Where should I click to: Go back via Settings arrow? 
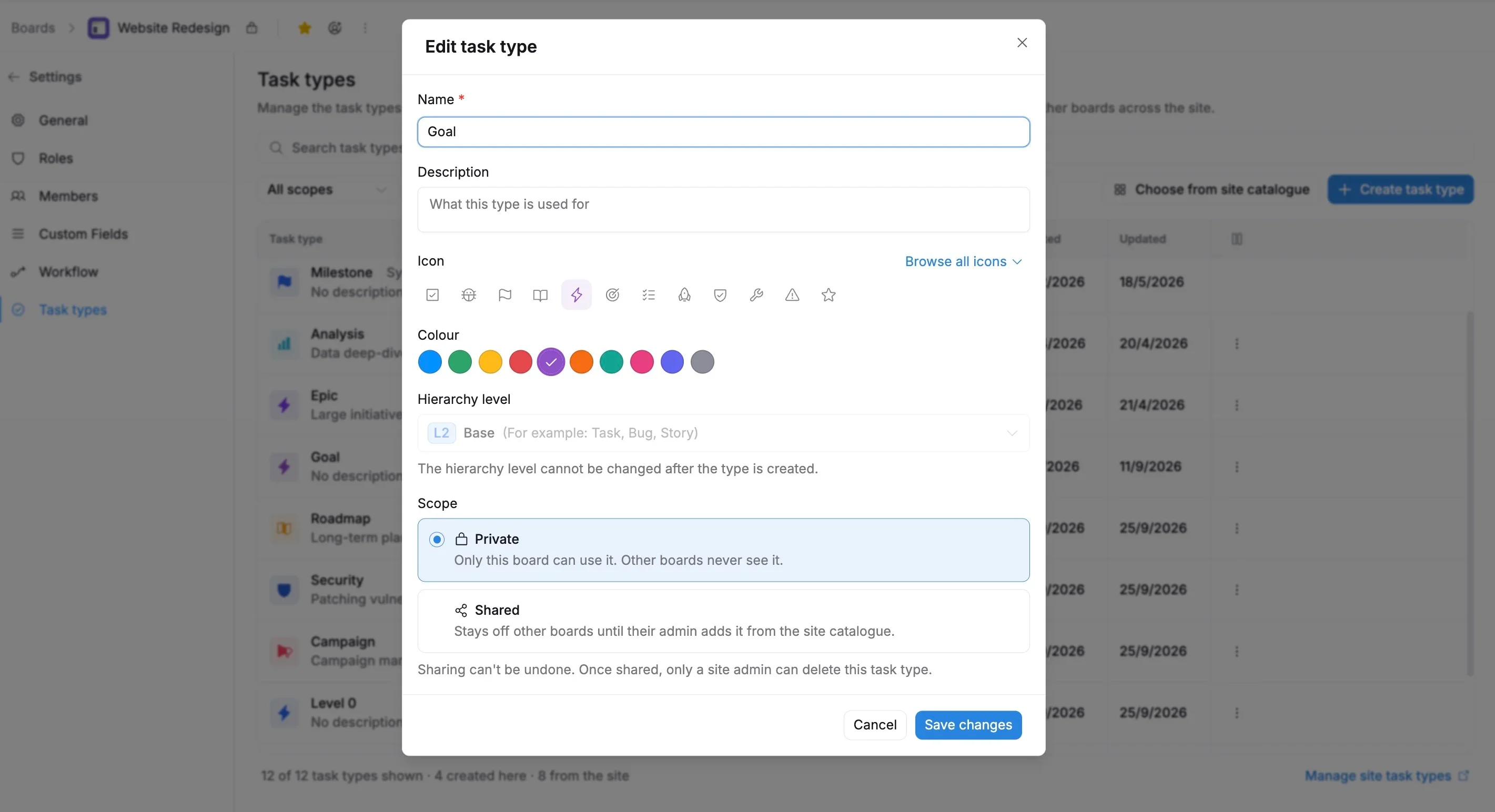point(14,77)
